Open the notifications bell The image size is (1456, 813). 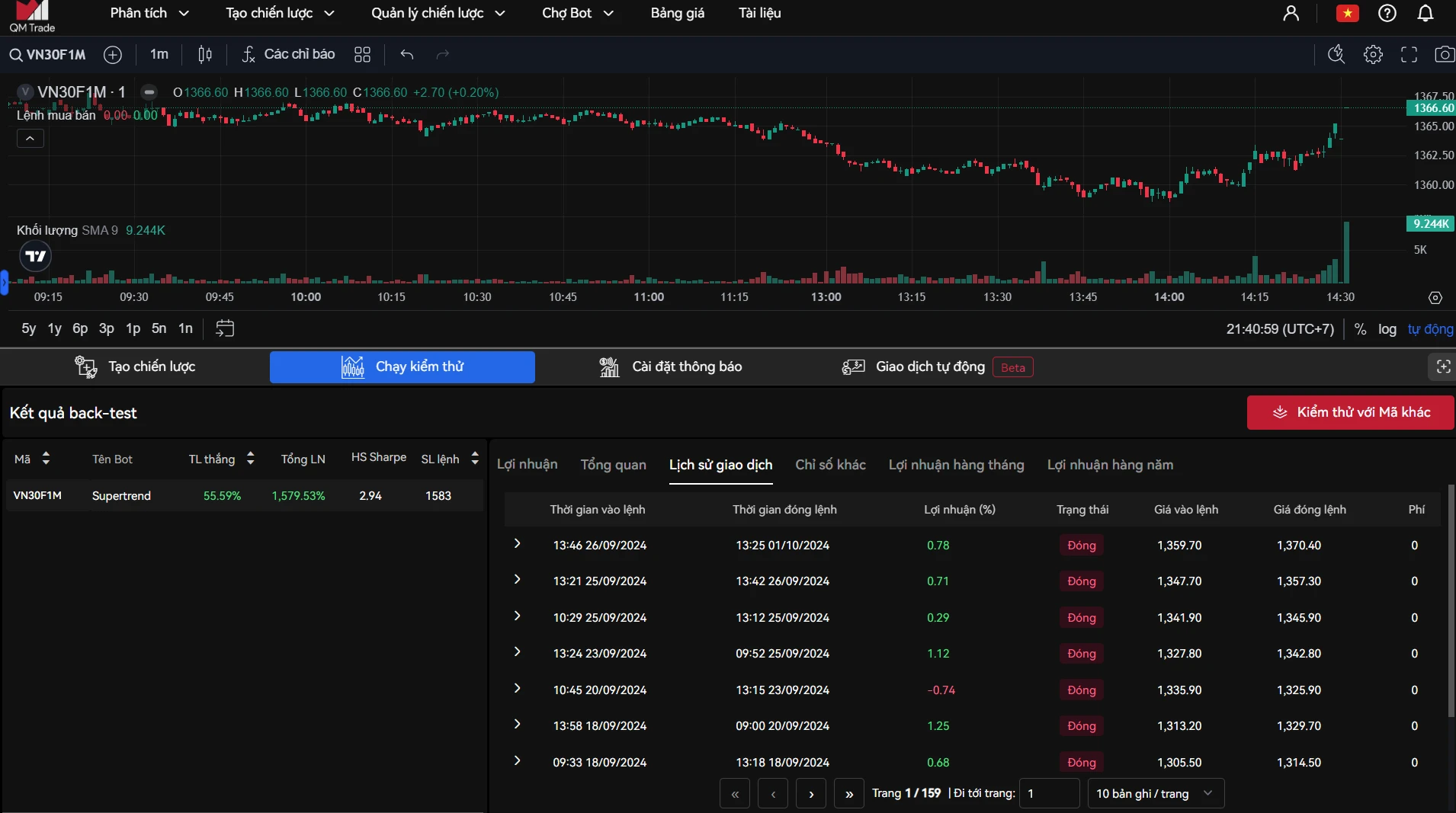pyautogui.click(x=1426, y=13)
